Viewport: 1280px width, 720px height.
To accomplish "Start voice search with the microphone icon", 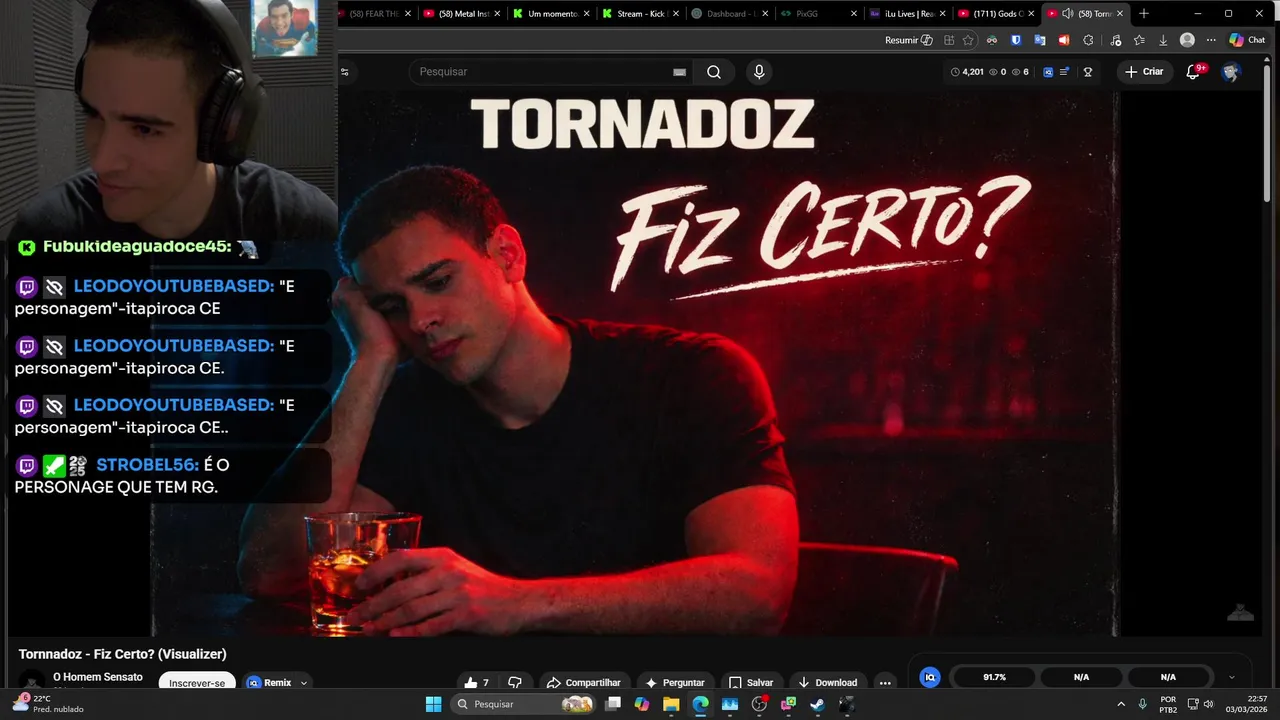I will 759,72.
